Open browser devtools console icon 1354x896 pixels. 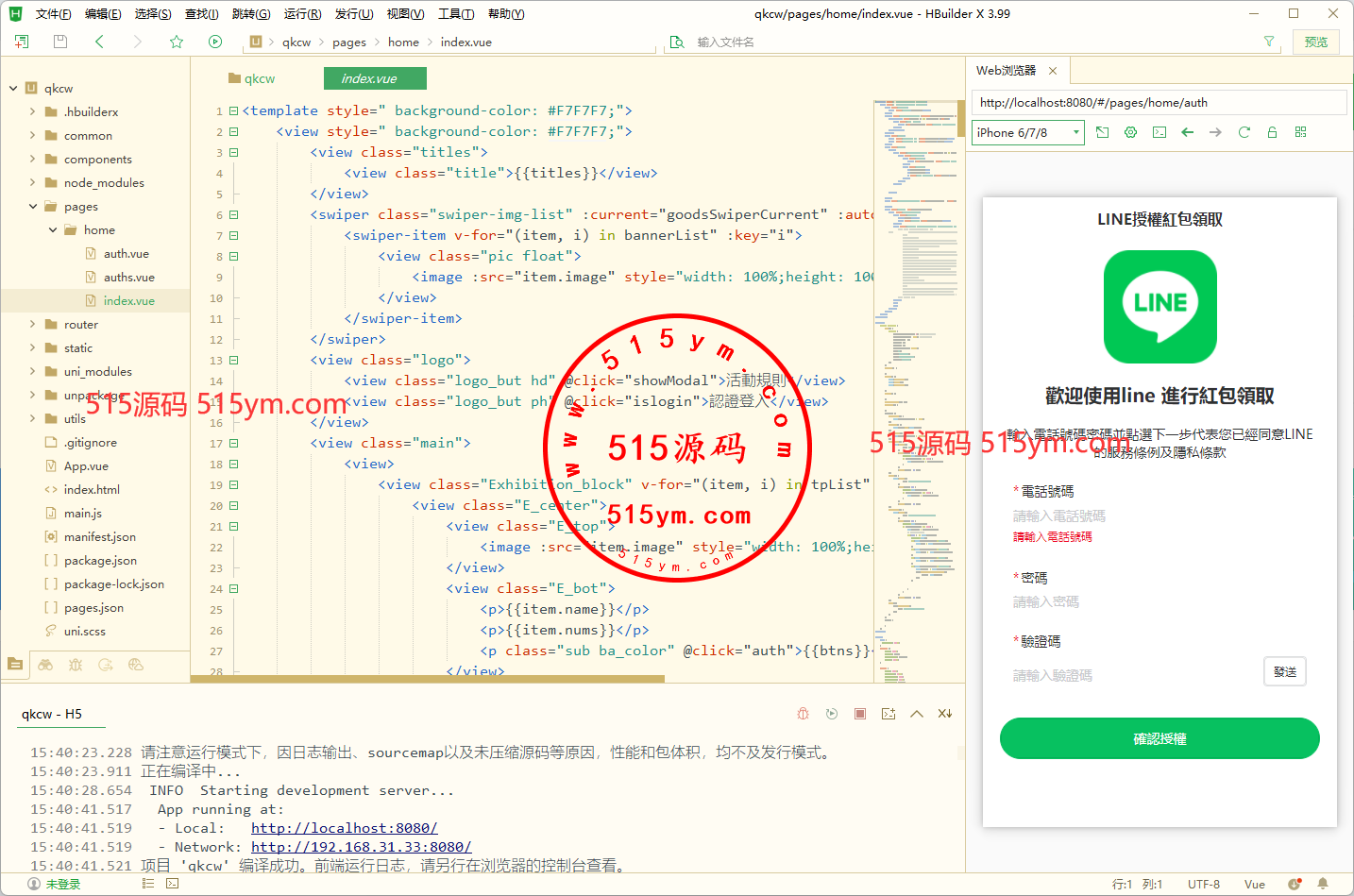pyautogui.click(x=1159, y=132)
